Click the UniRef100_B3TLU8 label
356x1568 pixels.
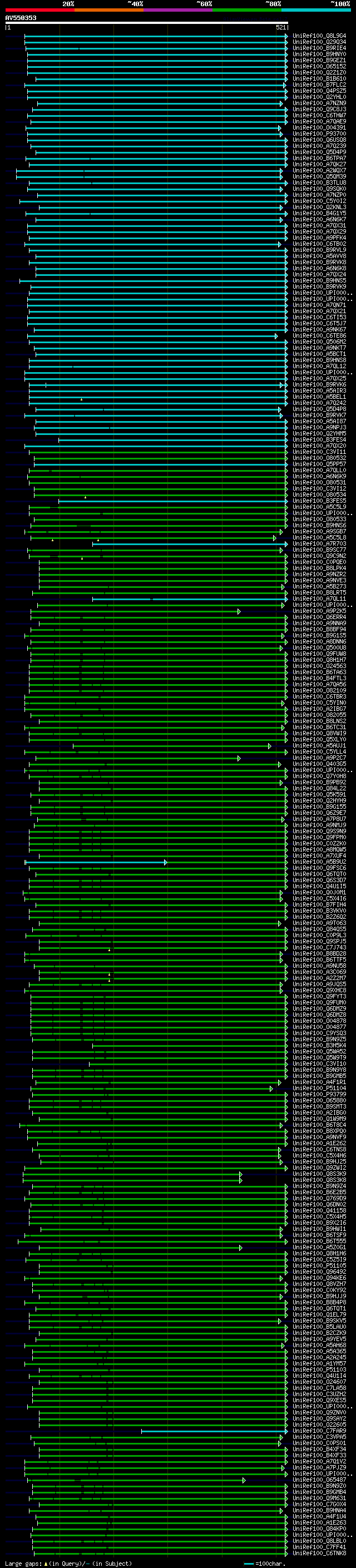click(319, 182)
